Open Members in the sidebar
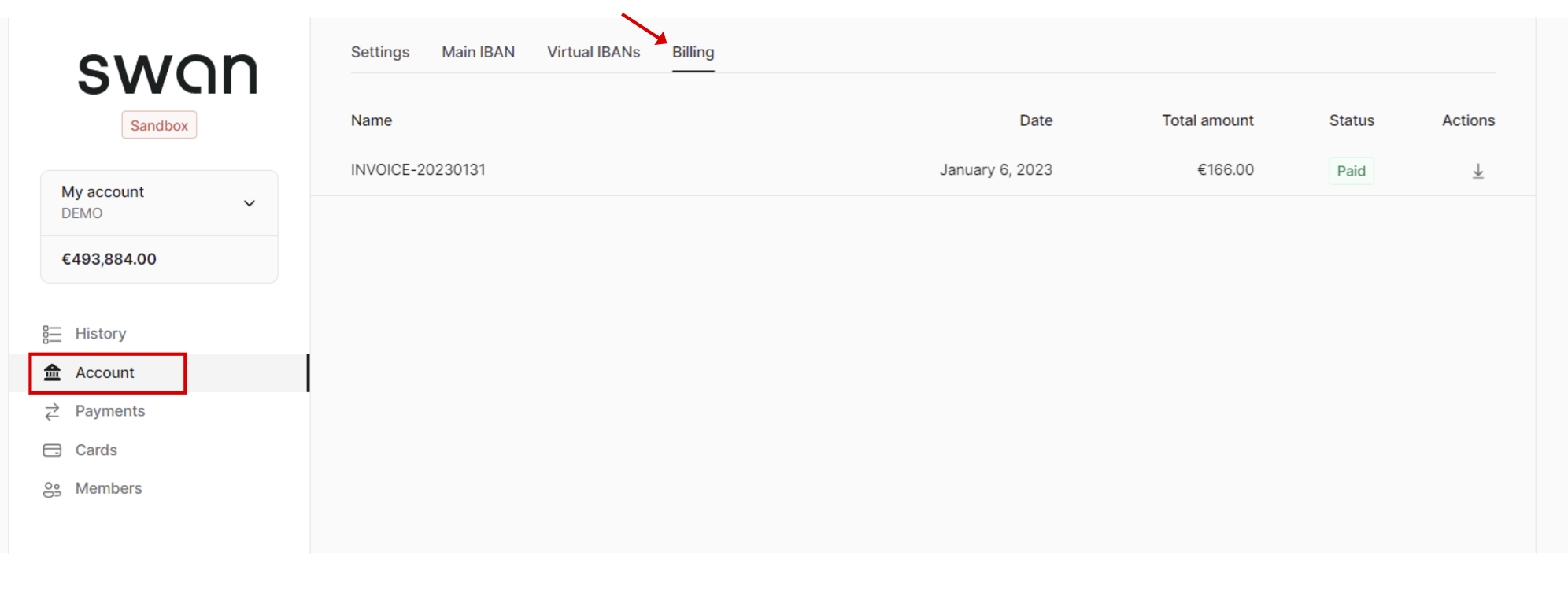1568x593 pixels. click(x=109, y=488)
